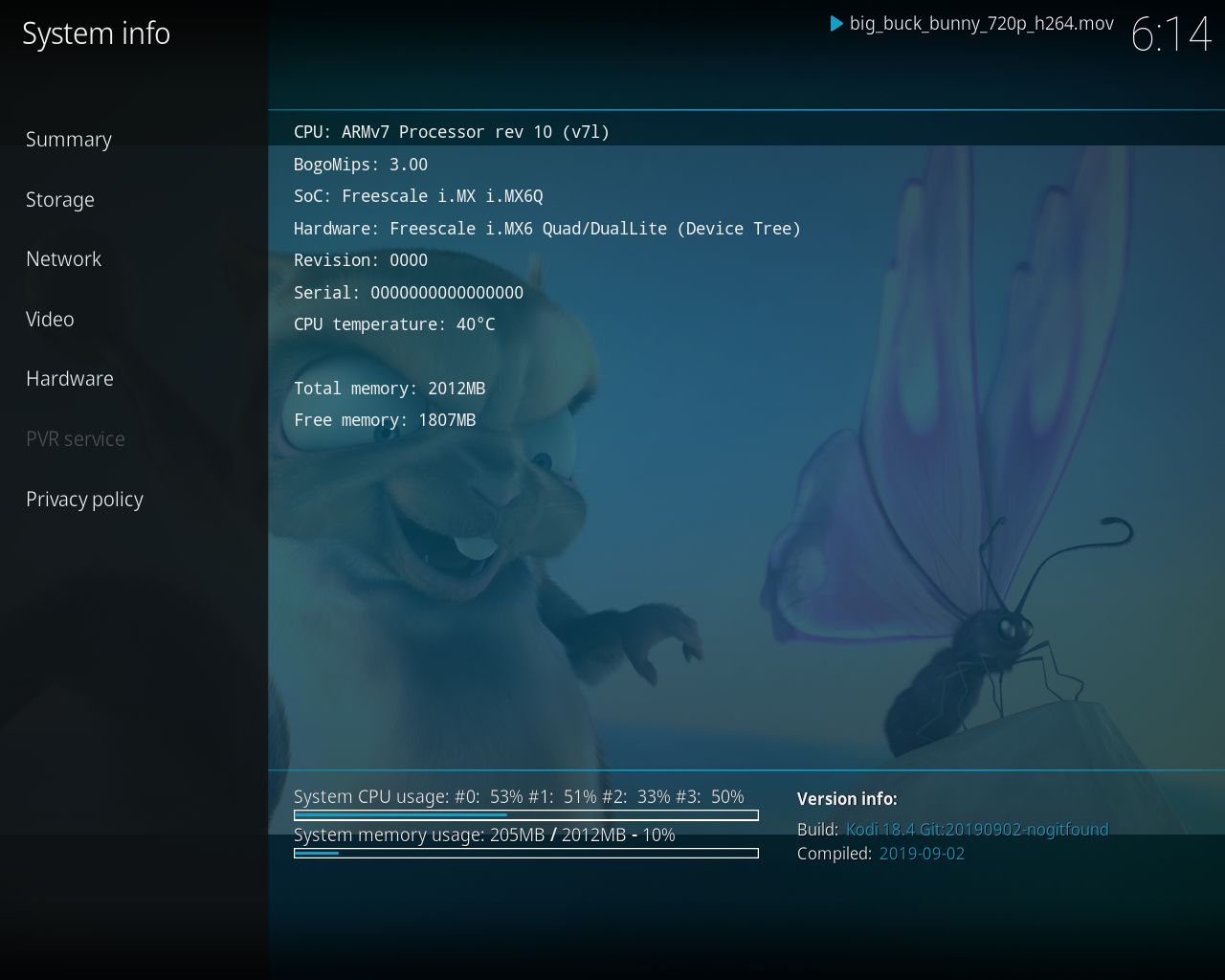Click the Total memory 2012MB line

[389, 389]
